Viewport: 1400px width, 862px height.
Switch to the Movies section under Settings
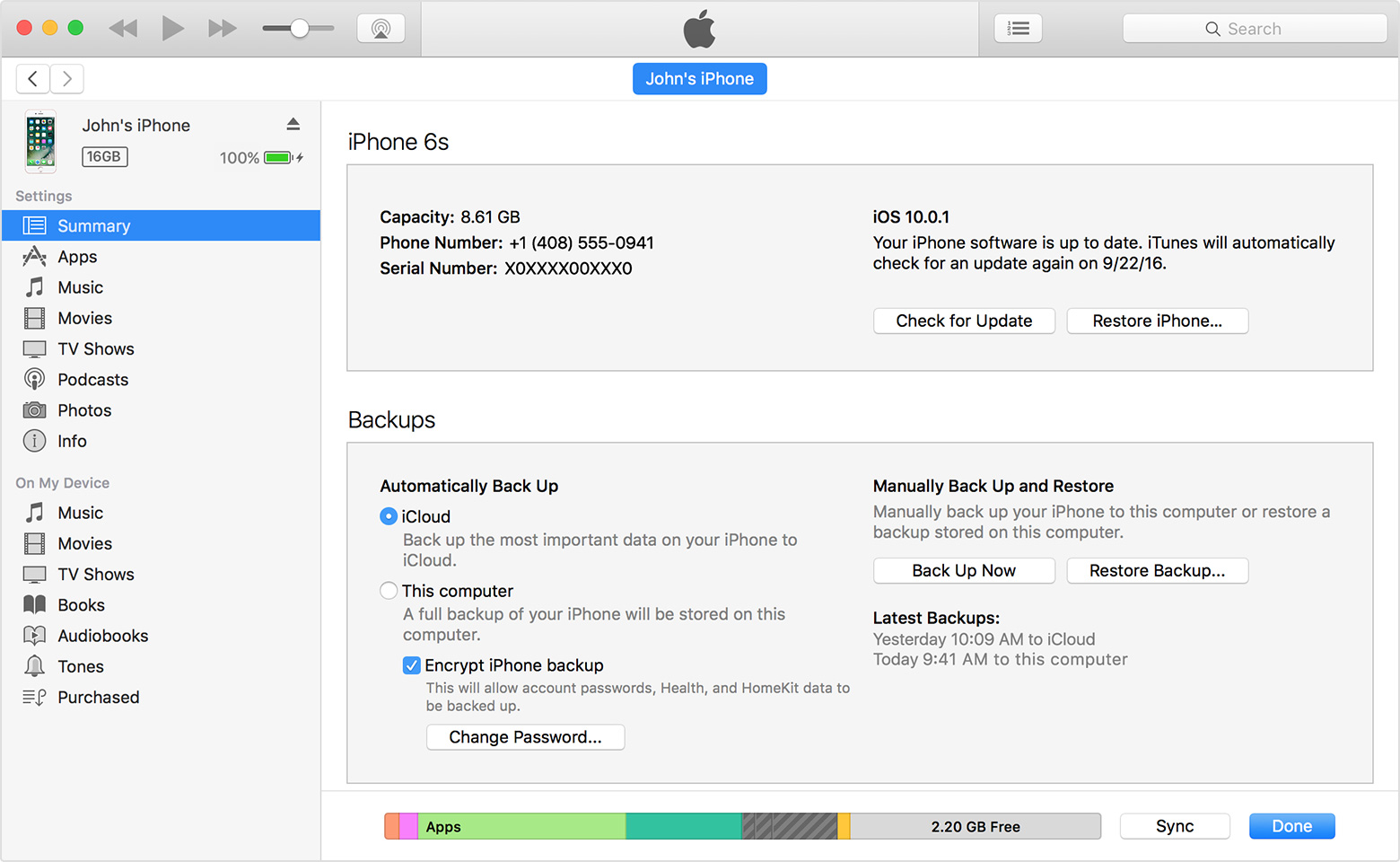pos(84,317)
